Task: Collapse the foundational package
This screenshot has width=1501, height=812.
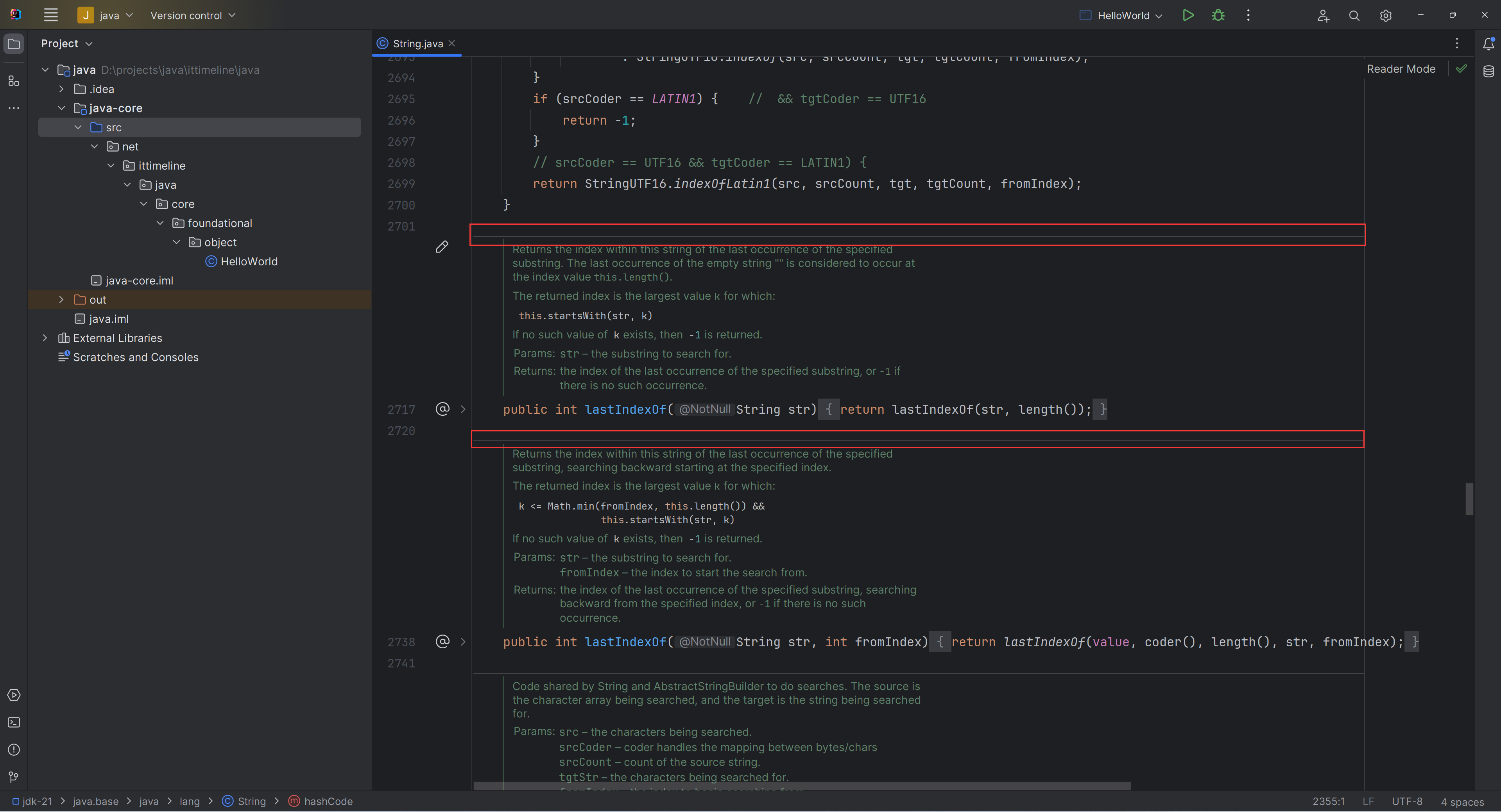Action: click(x=159, y=223)
